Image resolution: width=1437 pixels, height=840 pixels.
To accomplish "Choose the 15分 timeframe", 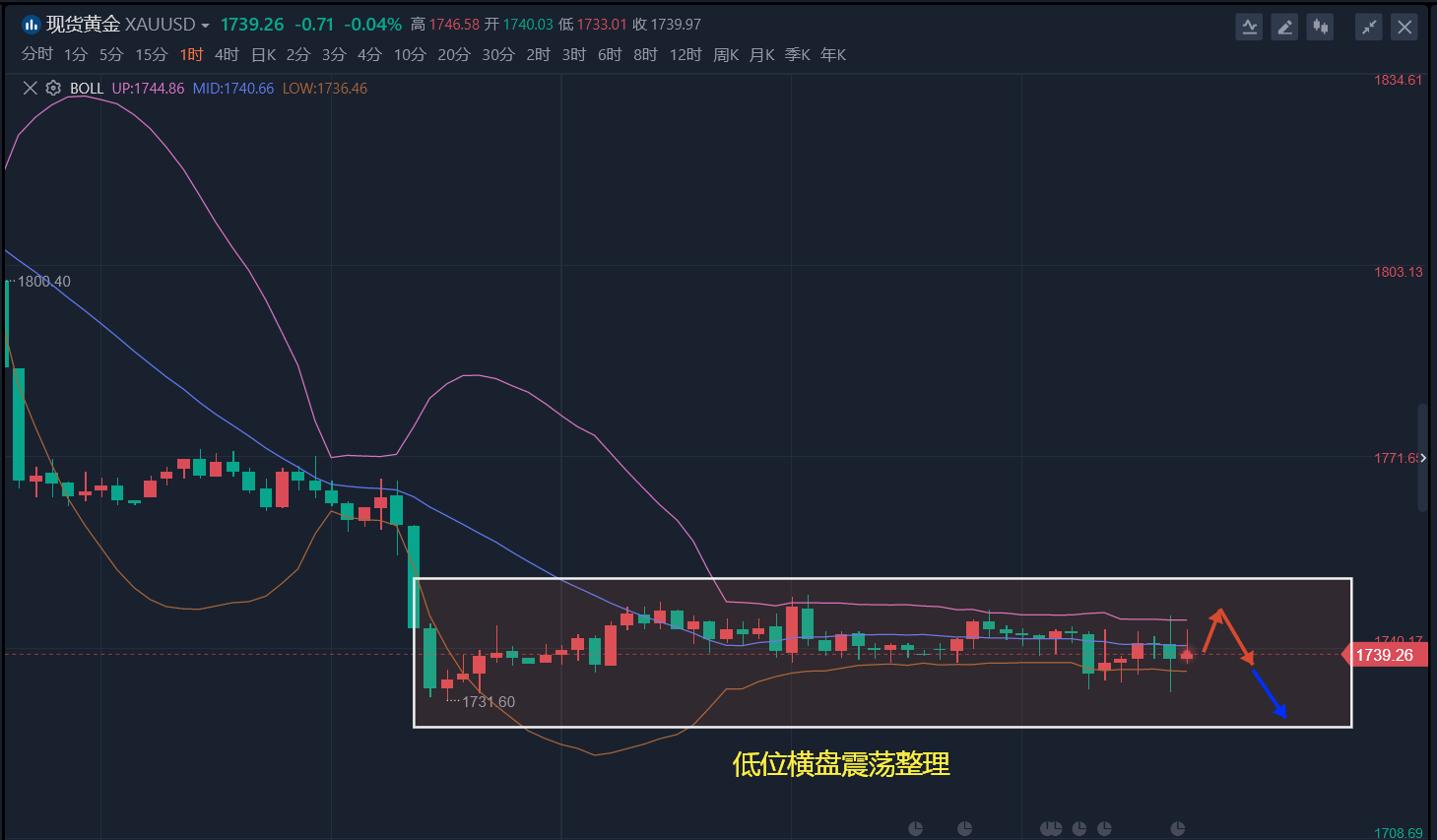I will [152, 54].
